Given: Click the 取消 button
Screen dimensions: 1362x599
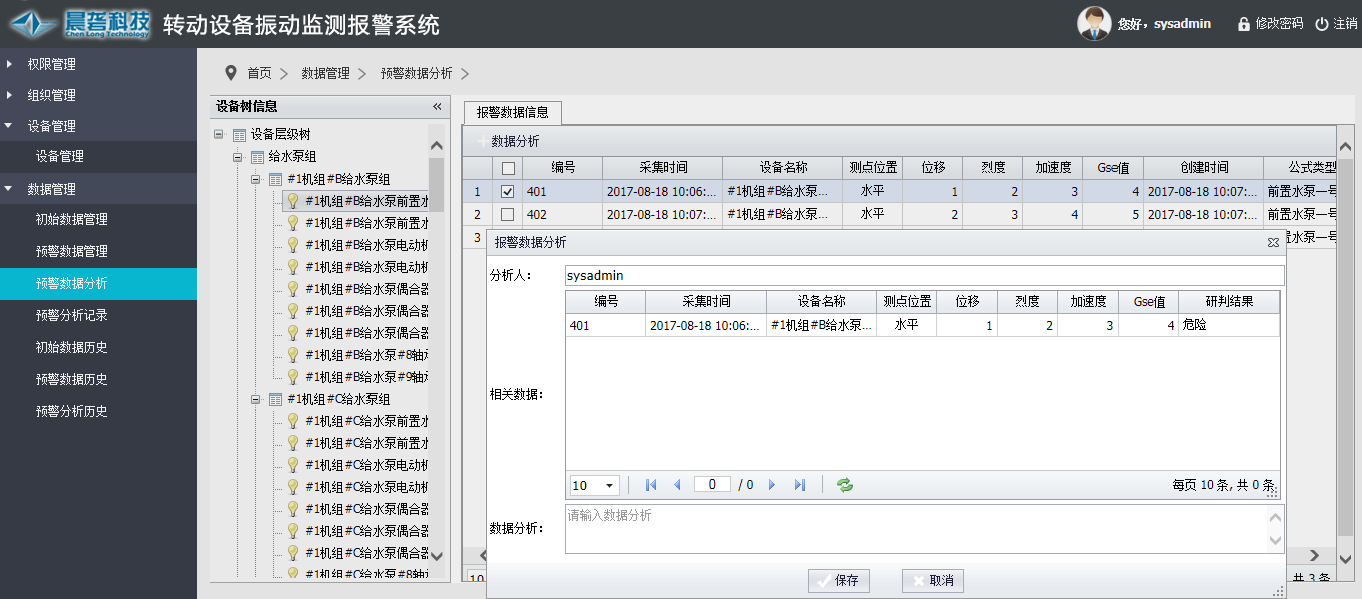Looking at the screenshot, I should tap(933, 581).
